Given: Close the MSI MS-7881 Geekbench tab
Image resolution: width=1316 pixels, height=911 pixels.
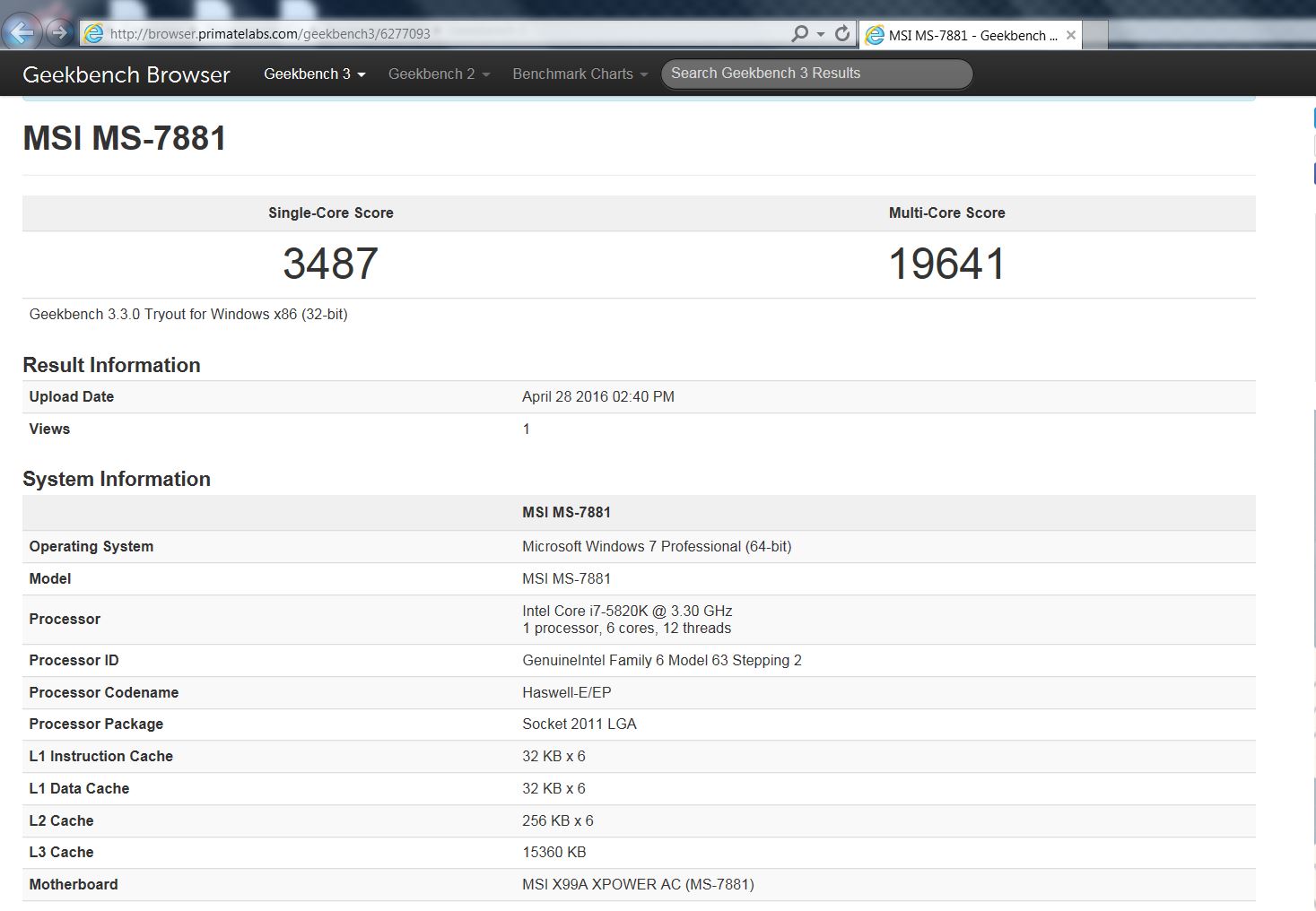Looking at the screenshot, I should coord(1071,35).
